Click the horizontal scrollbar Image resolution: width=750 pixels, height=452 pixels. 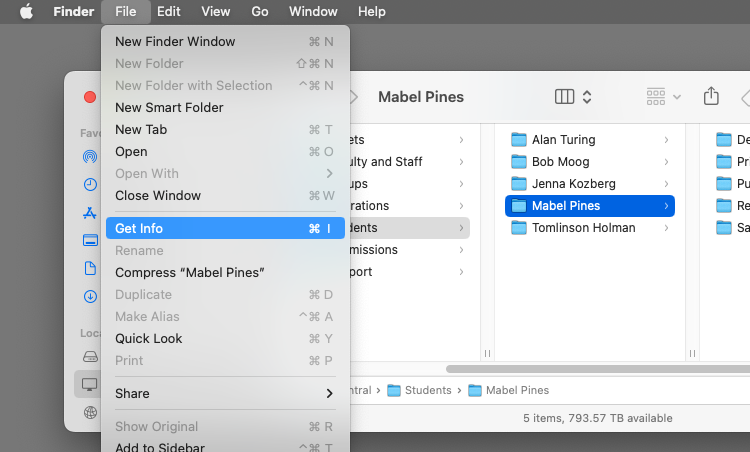coord(598,369)
